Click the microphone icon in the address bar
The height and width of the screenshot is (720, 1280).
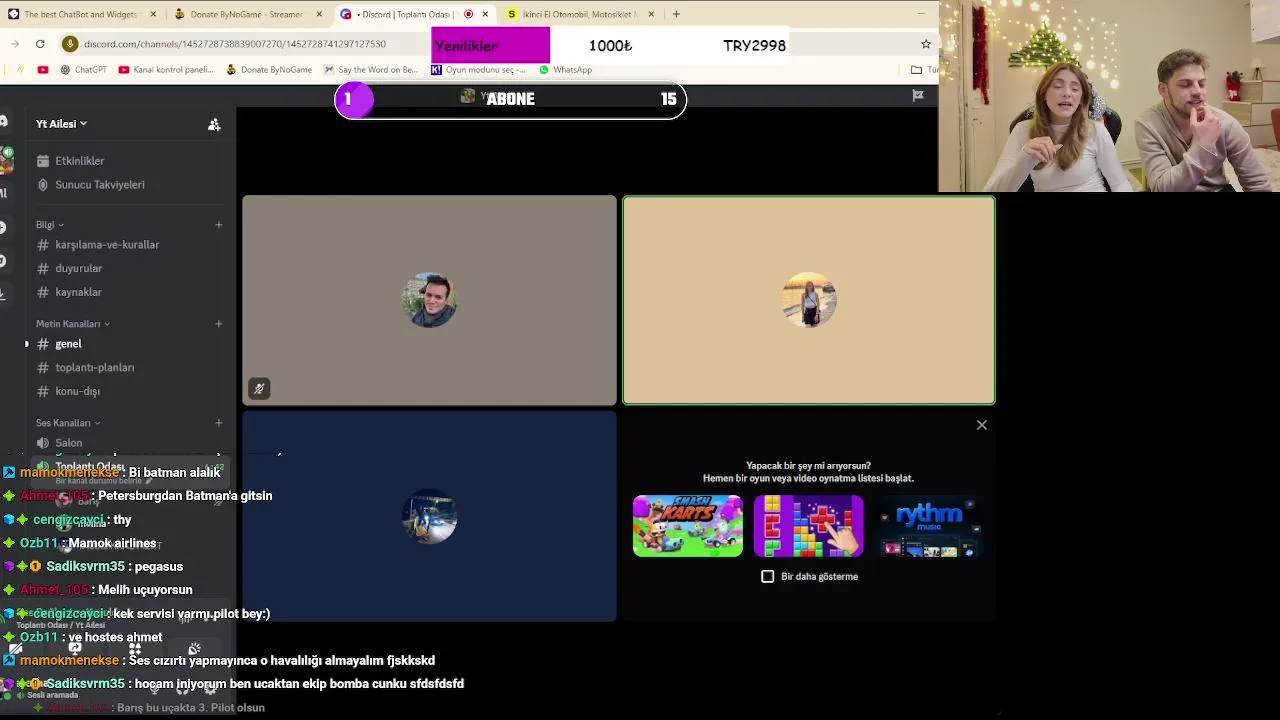point(70,44)
